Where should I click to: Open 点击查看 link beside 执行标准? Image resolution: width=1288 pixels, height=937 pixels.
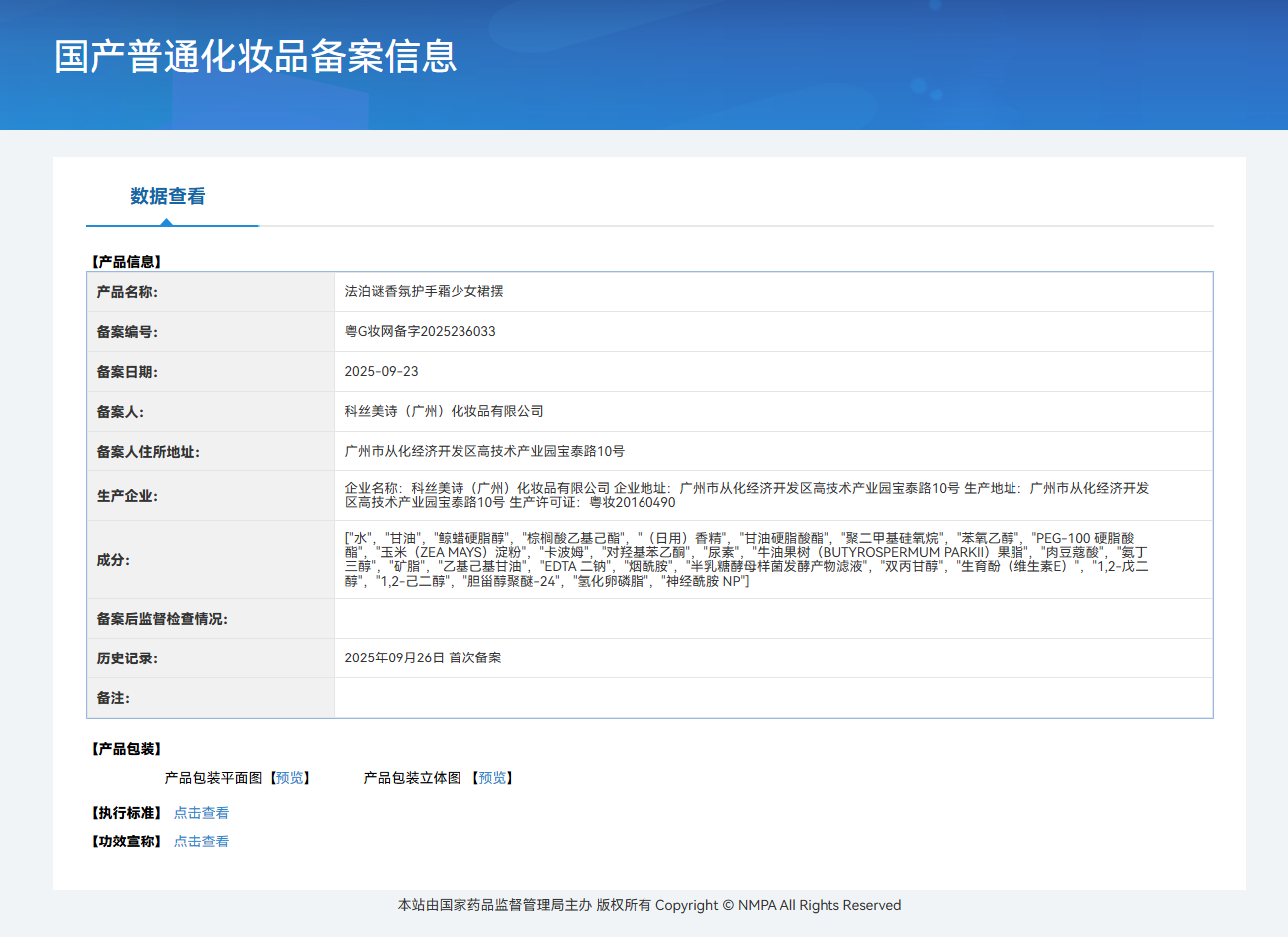coord(201,813)
